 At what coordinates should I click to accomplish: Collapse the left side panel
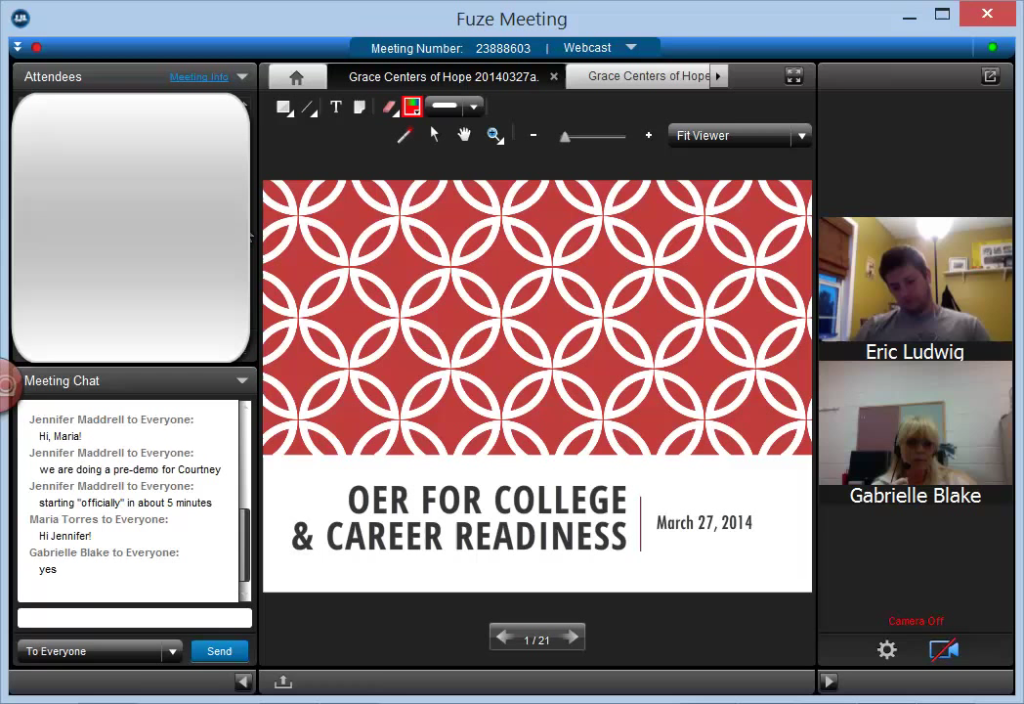243,682
